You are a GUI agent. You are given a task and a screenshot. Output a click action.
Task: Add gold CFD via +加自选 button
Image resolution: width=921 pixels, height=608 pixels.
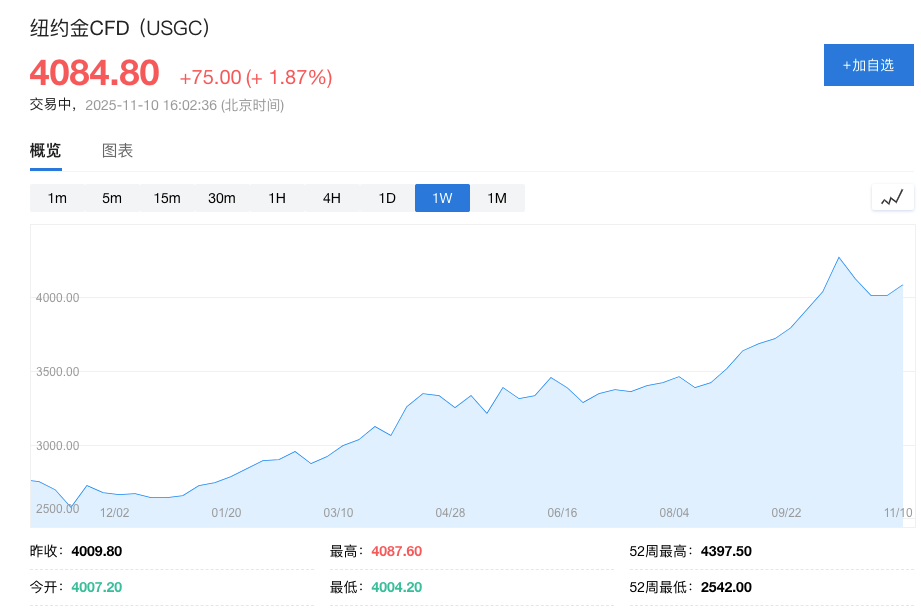coord(868,65)
